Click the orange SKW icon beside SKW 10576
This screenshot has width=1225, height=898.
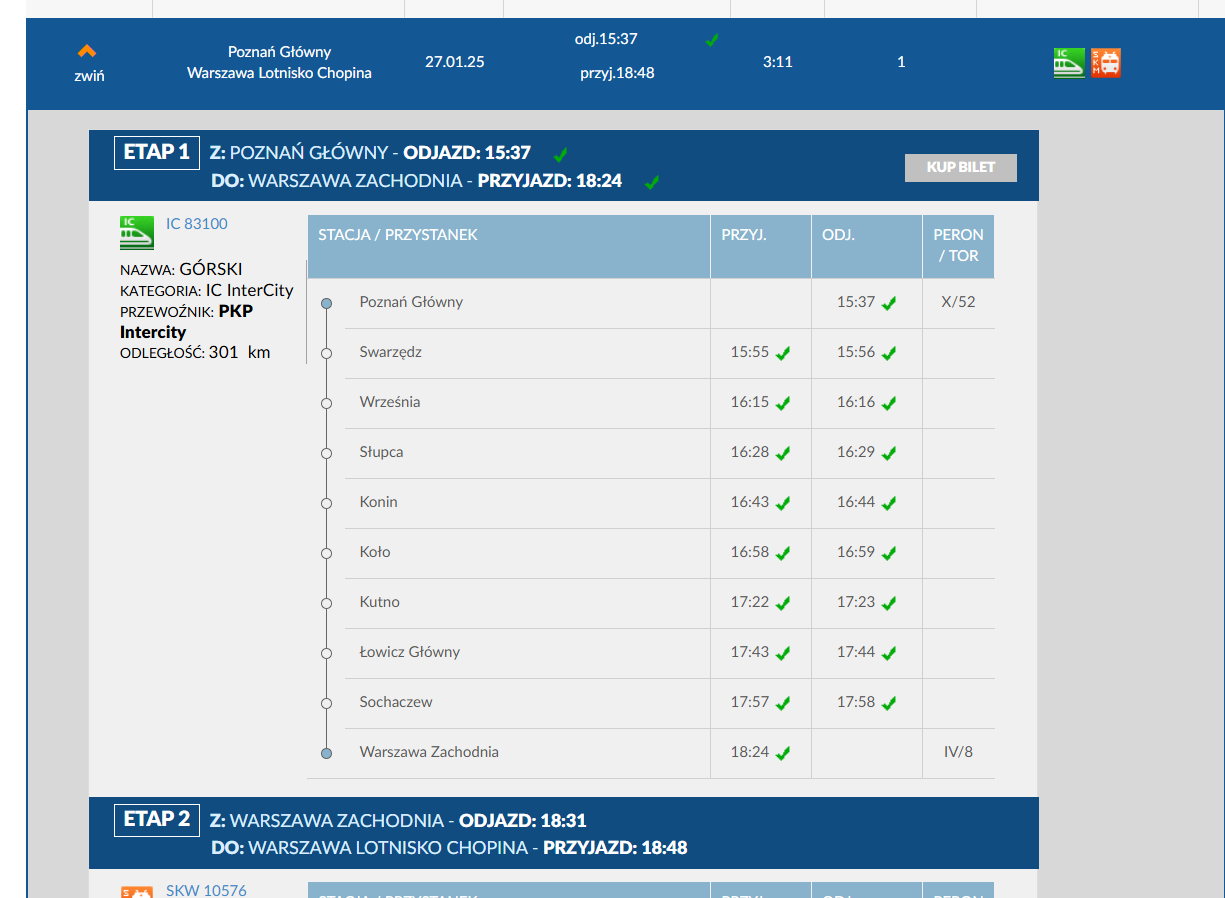(x=137, y=891)
